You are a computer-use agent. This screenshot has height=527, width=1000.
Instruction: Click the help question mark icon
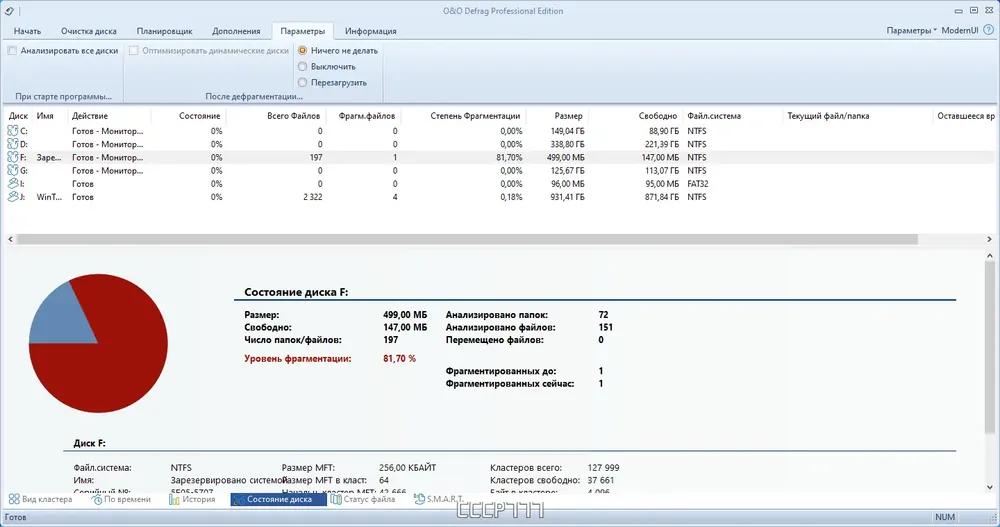pyautogui.click(x=988, y=30)
